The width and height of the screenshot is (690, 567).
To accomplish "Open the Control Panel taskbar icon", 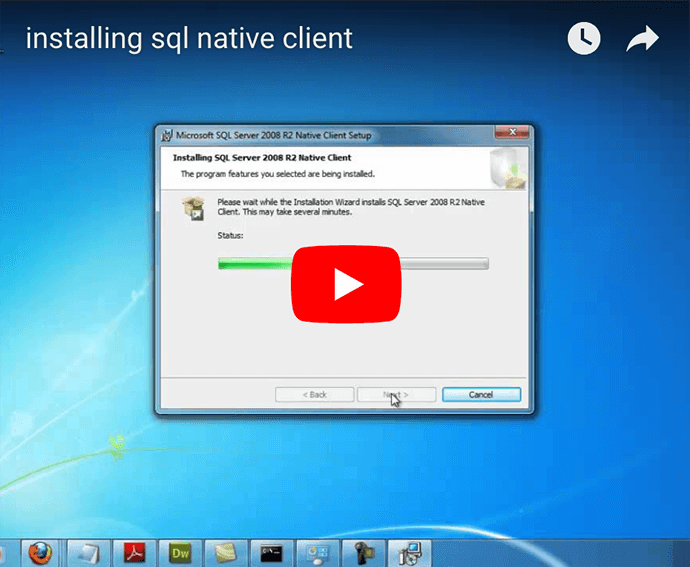I will 318,553.
